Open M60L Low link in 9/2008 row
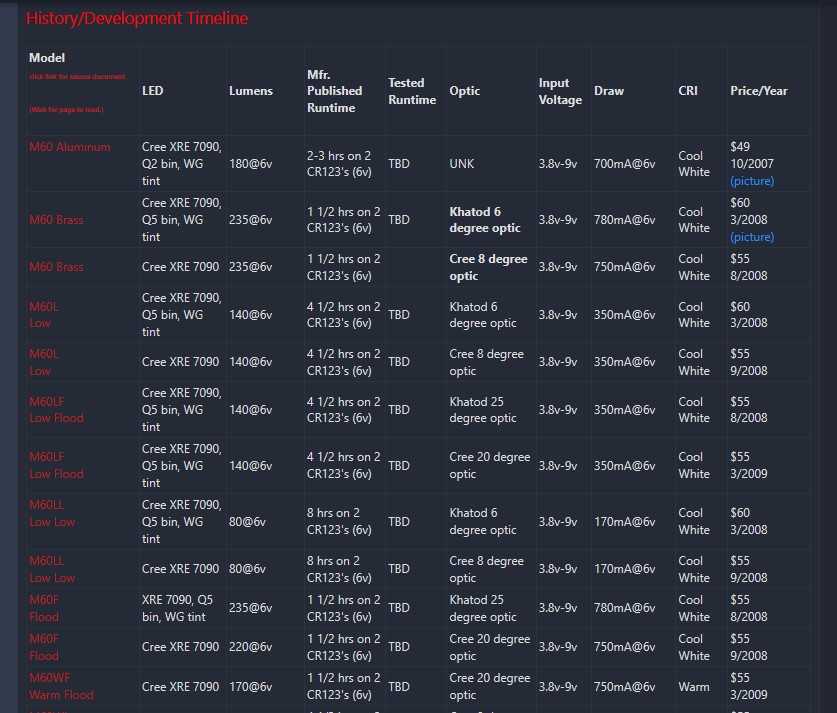 (44, 362)
